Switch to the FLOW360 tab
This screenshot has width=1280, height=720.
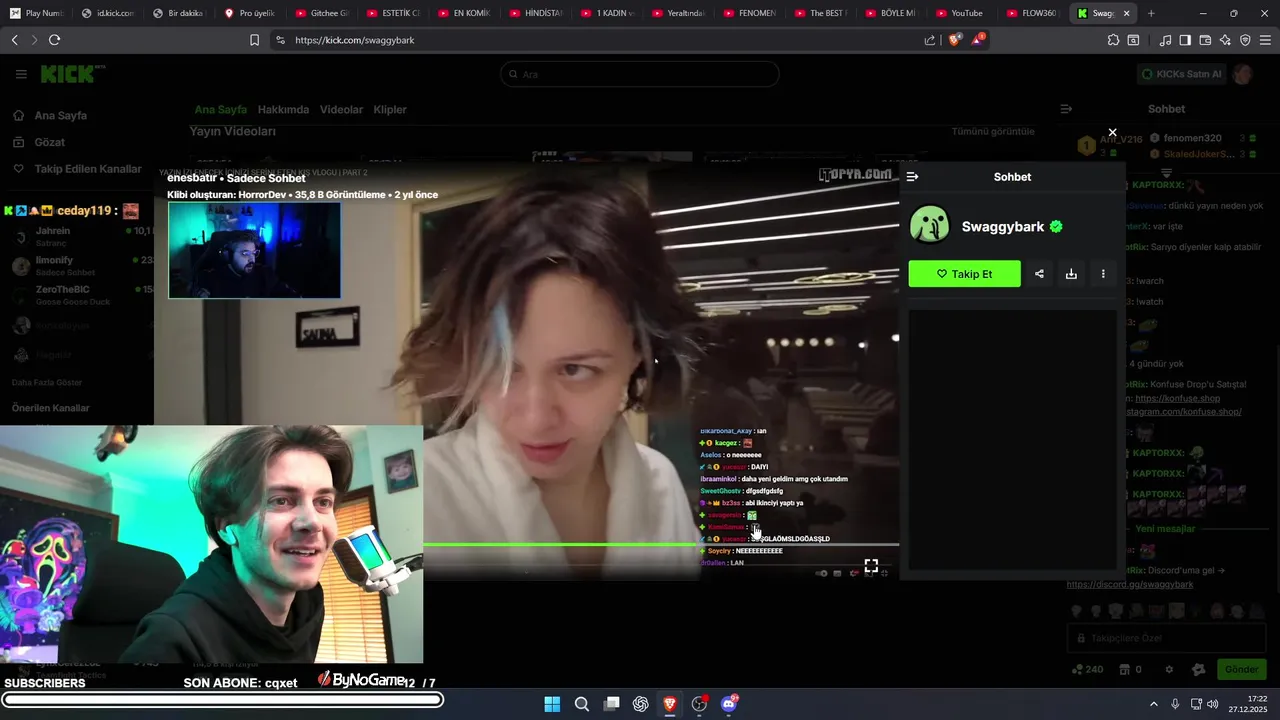(1031, 13)
